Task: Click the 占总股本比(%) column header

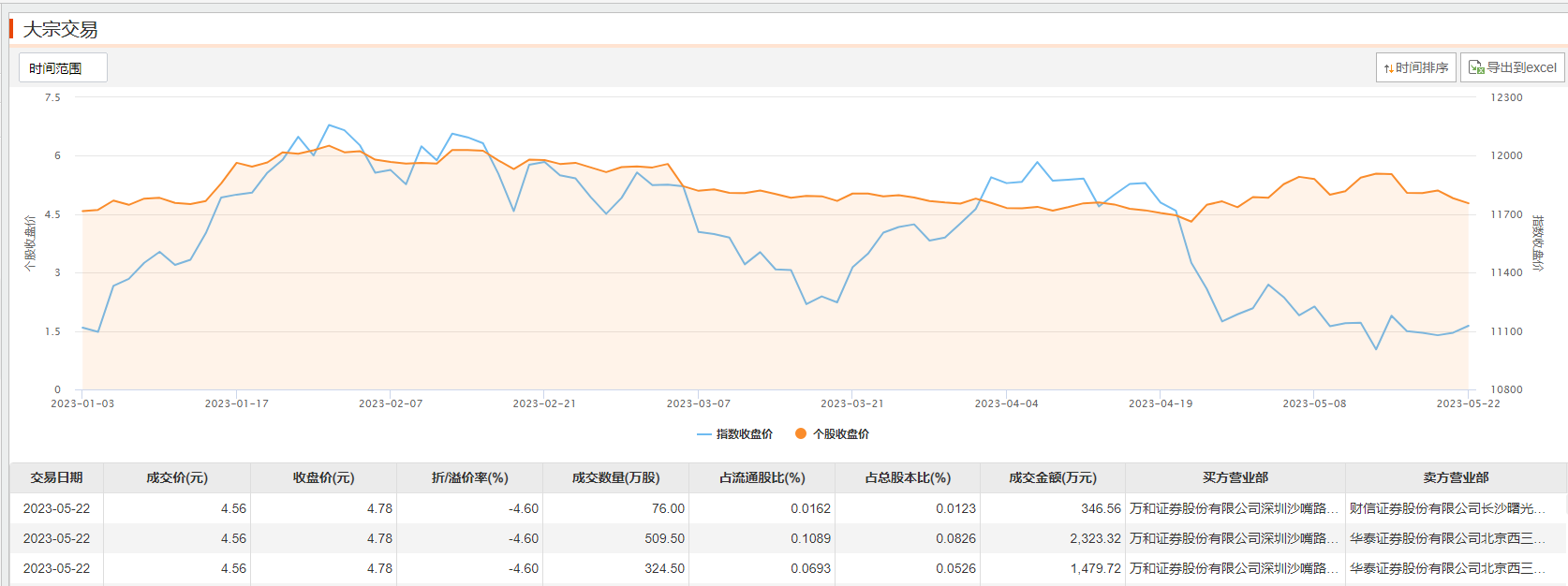Action: tap(907, 477)
